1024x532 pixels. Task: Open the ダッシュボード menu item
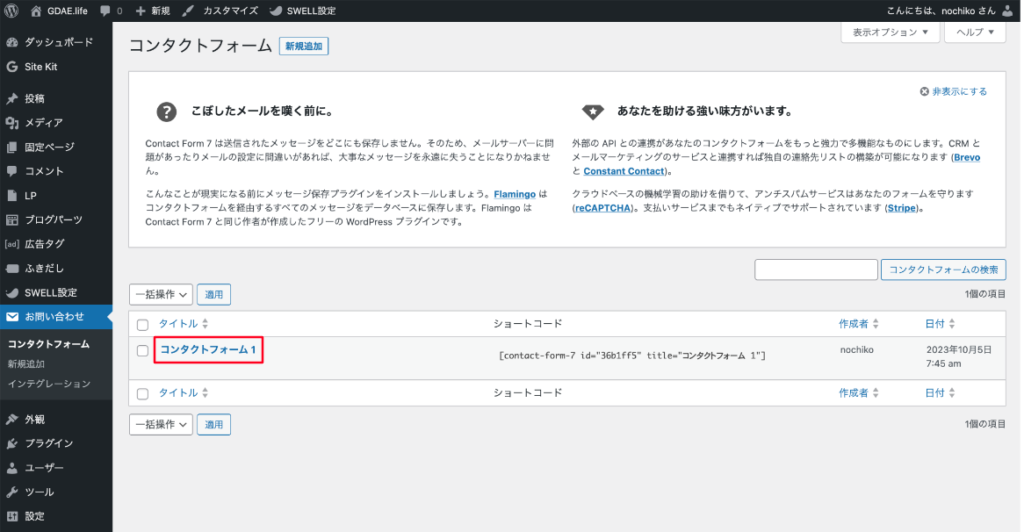coord(58,42)
